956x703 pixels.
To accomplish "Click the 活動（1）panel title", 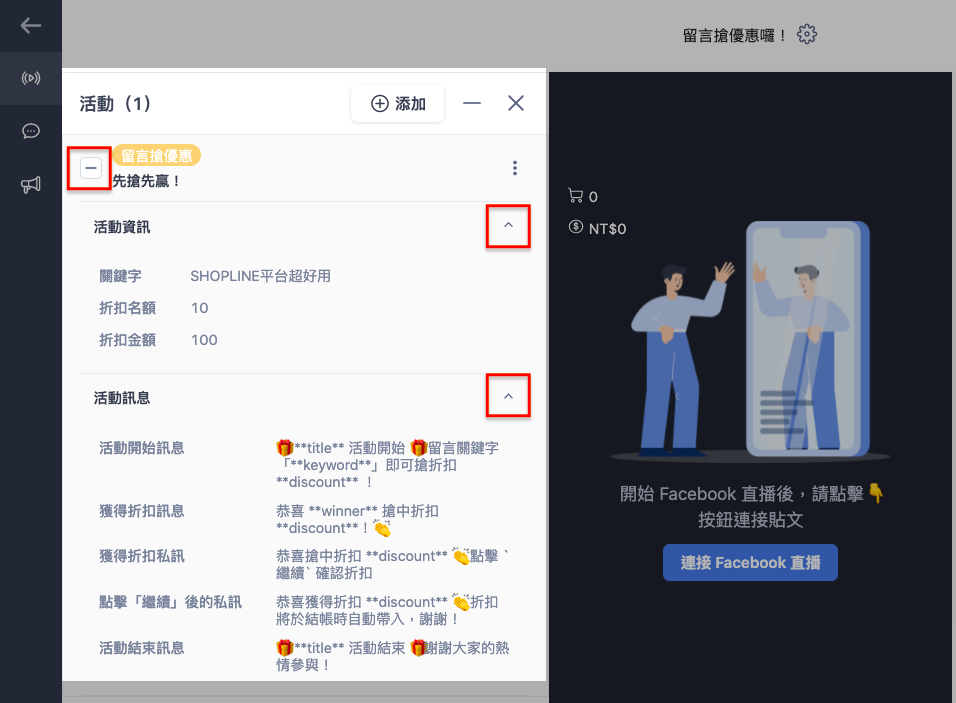I will [115, 104].
